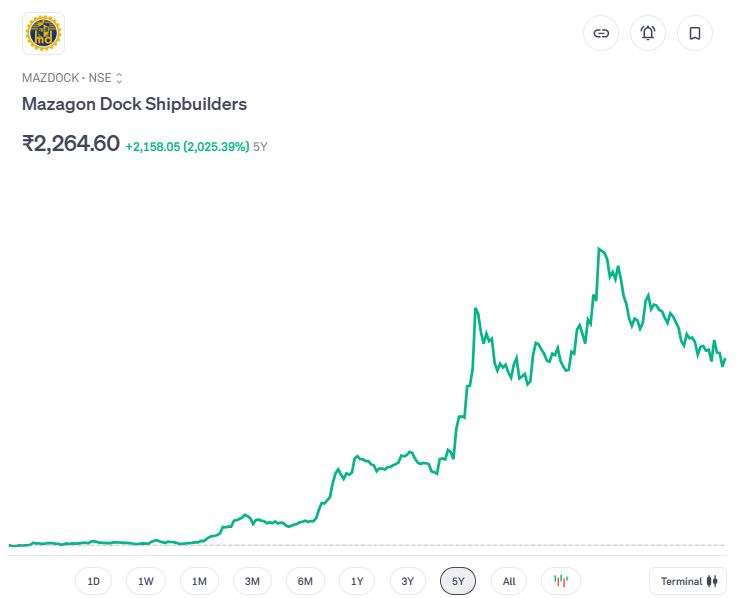
Task: Click the green 5Y returns percentage
Action: [x=187, y=146]
